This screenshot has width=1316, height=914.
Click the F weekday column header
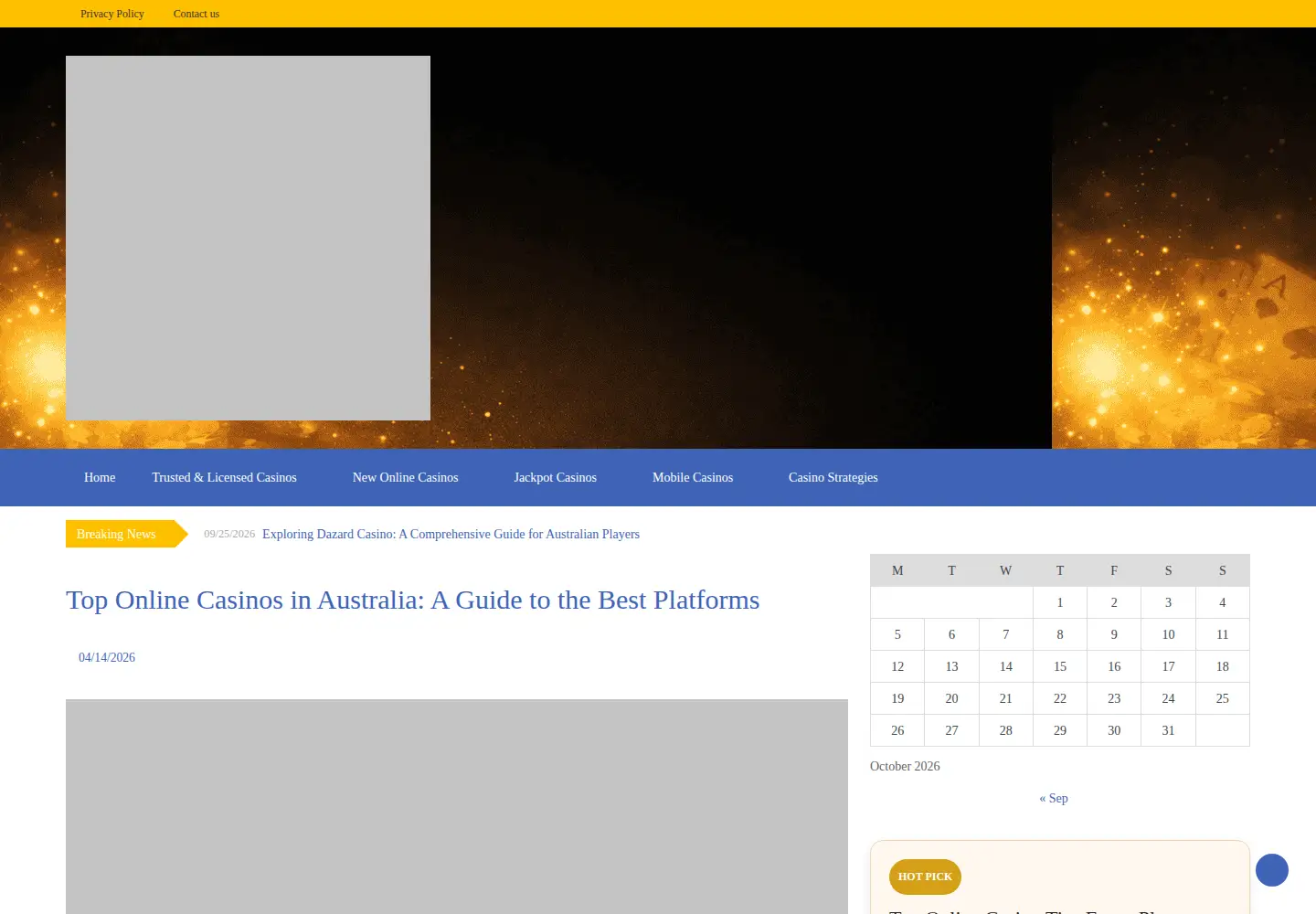pos(1114,570)
